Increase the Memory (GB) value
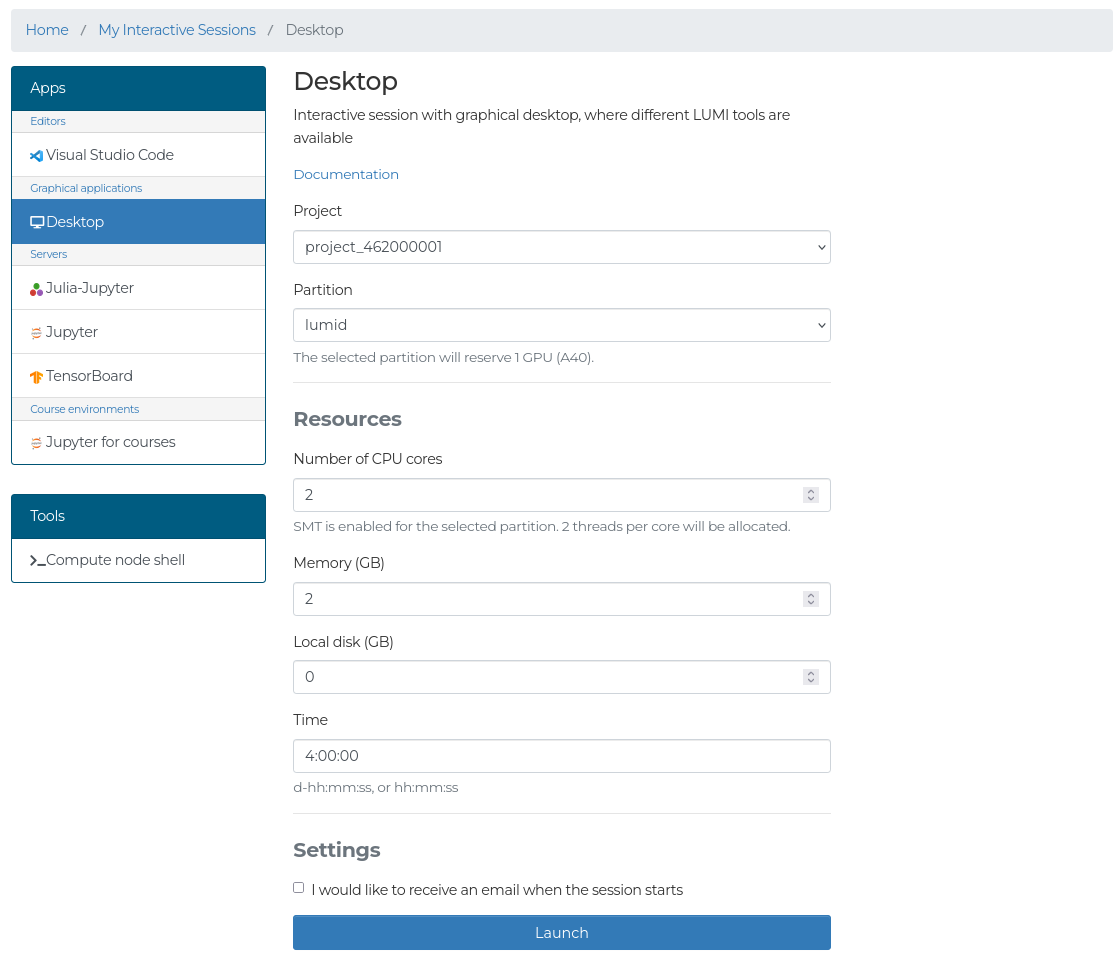This screenshot has height=955, width=1119. click(x=810, y=594)
